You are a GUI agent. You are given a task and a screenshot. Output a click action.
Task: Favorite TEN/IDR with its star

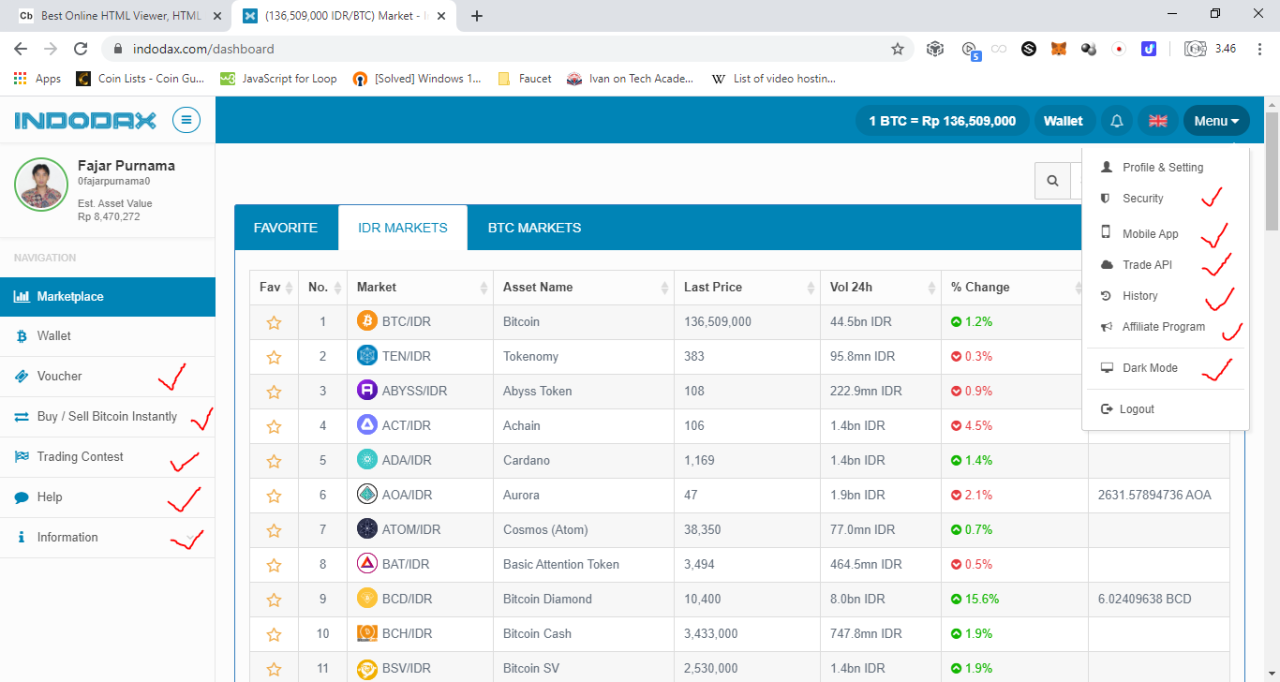tap(273, 357)
